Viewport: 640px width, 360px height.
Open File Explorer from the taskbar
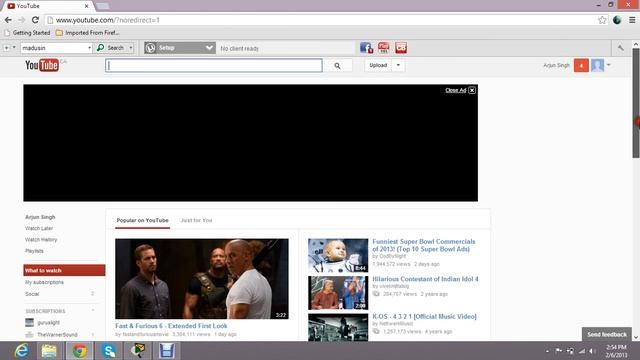(x=49, y=351)
